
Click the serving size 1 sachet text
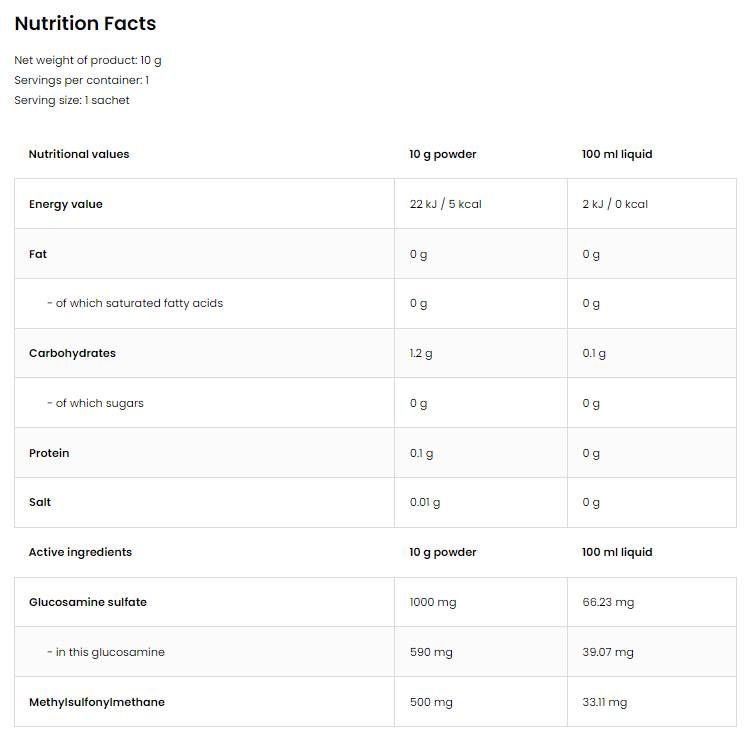click(x=72, y=100)
